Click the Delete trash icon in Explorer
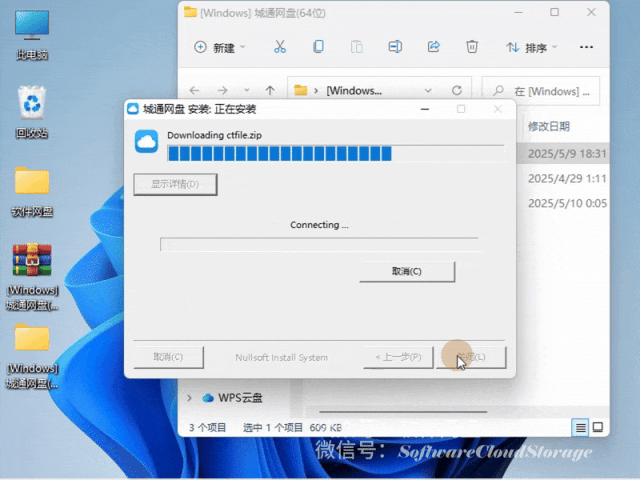This screenshot has height=480, width=640. coord(472,47)
